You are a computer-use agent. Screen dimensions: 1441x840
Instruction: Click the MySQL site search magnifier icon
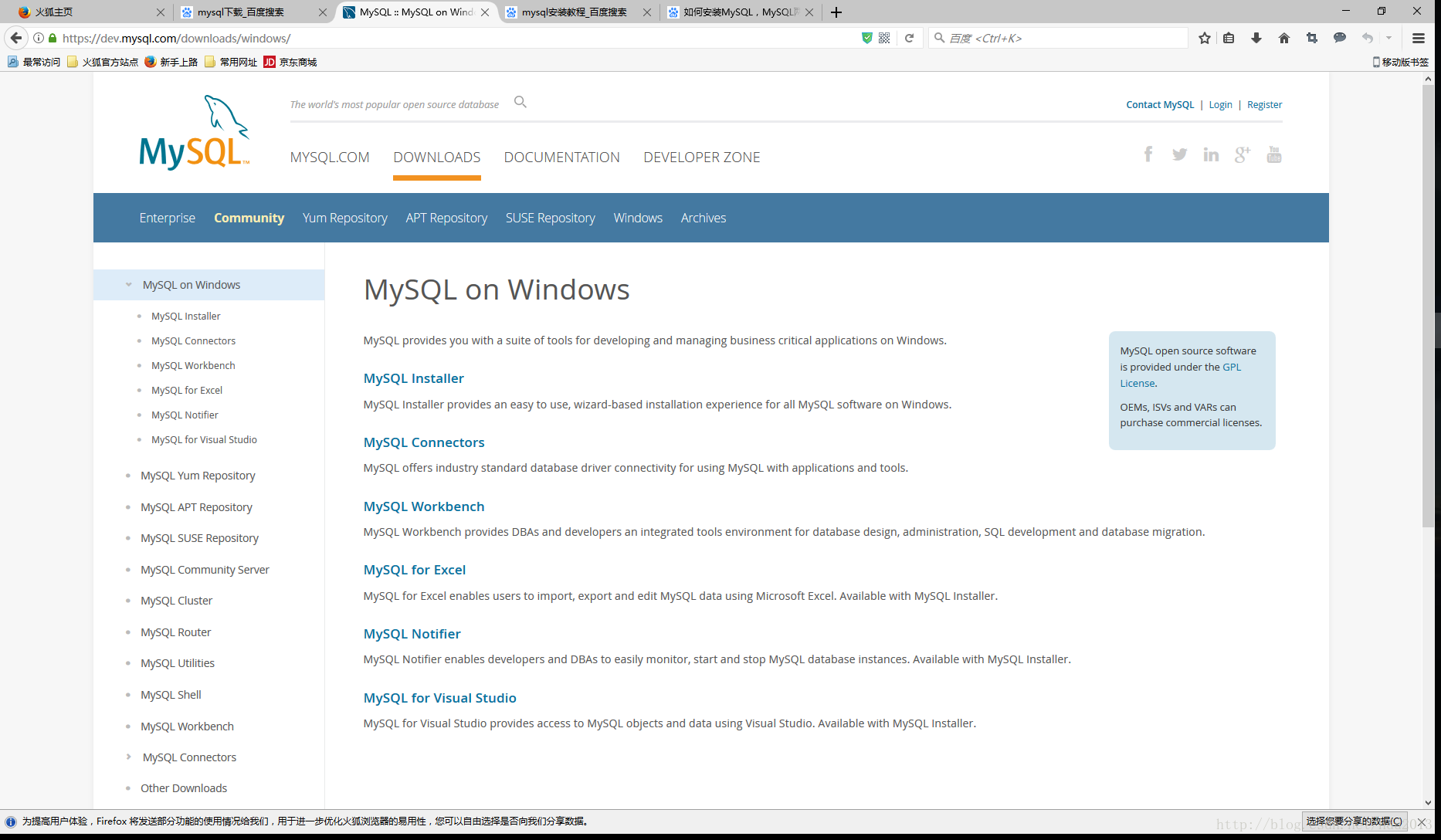click(520, 102)
